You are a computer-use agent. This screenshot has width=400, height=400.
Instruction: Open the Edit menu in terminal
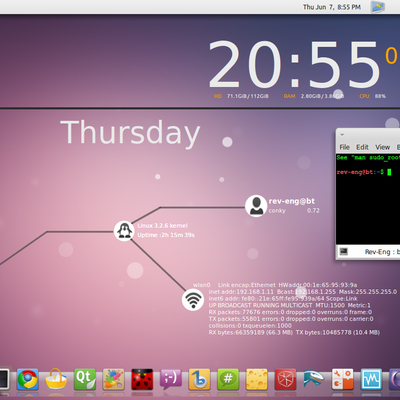point(362,147)
